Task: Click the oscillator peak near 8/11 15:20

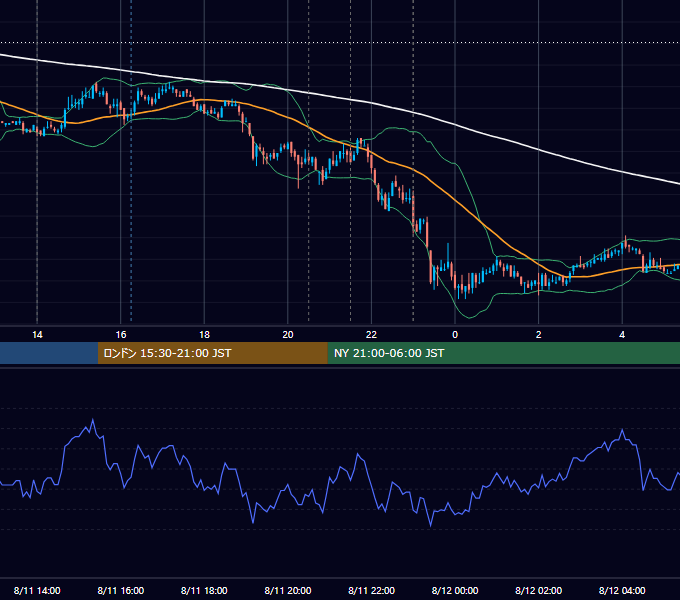Action: 93,420
